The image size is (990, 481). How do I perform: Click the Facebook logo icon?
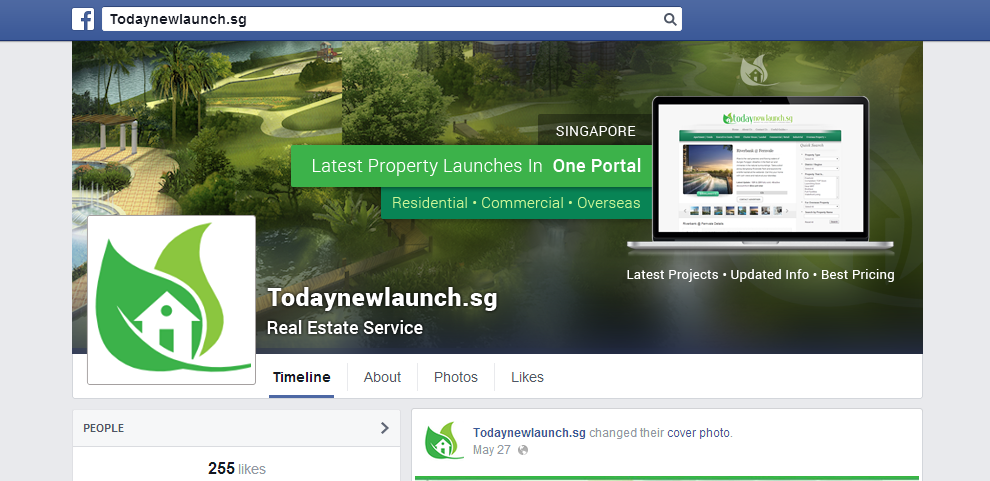(x=83, y=19)
